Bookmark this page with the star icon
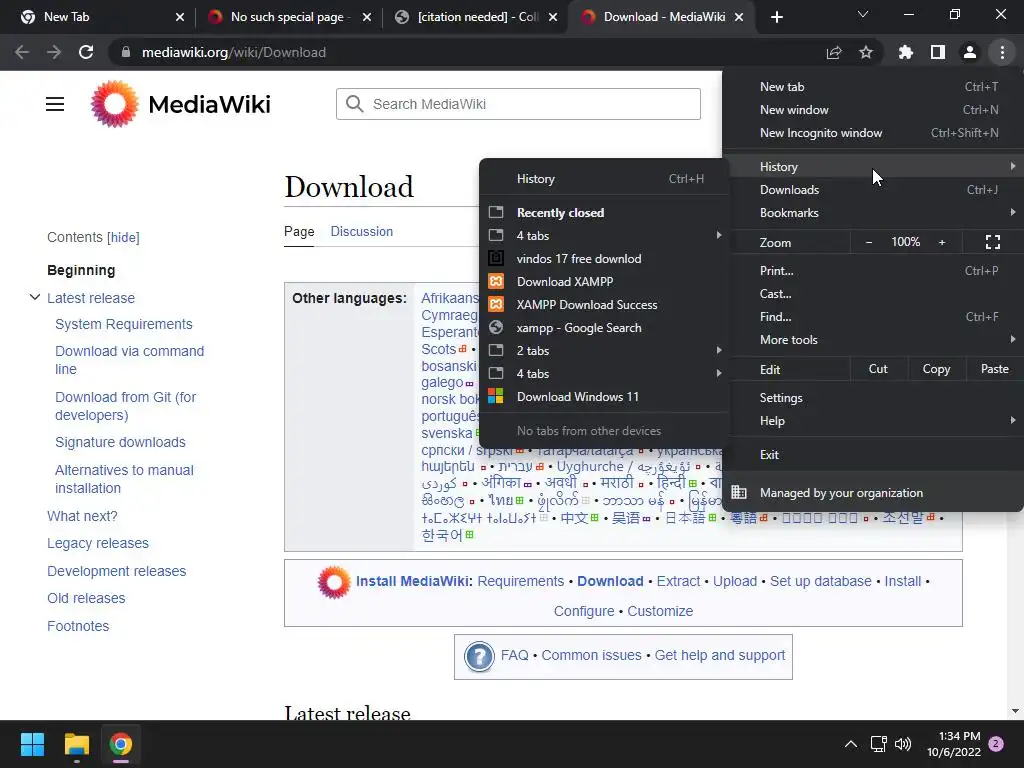The height and width of the screenshot is (768, 1024). [866, 52]
